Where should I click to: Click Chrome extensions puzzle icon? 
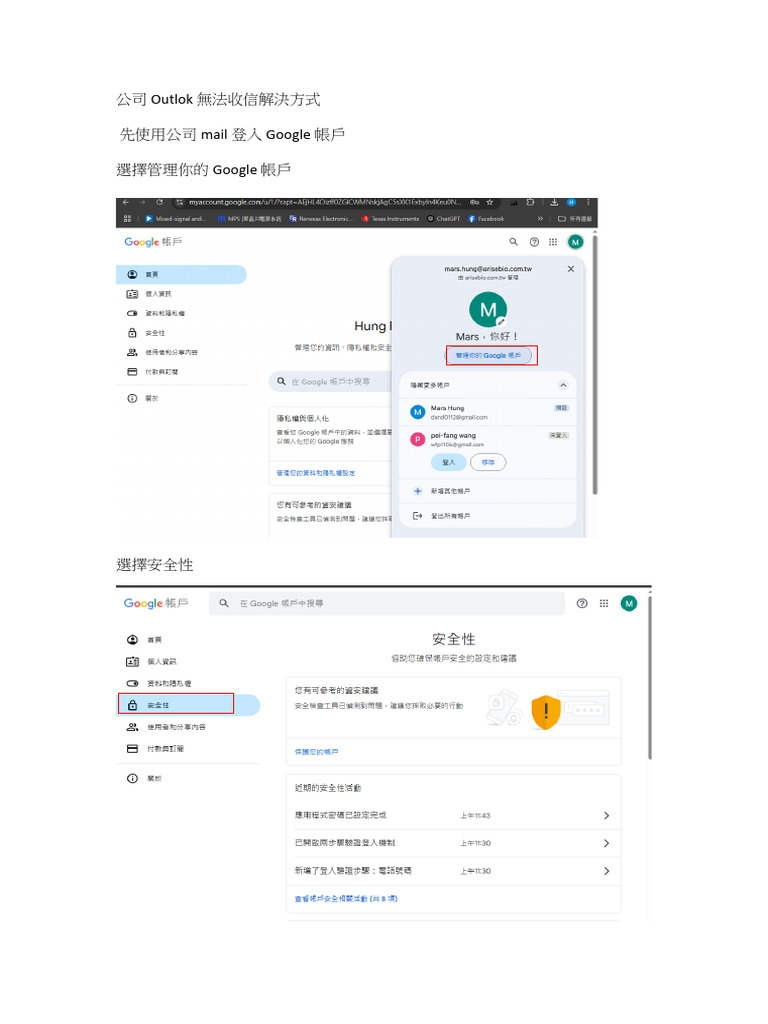coord(530,202)
